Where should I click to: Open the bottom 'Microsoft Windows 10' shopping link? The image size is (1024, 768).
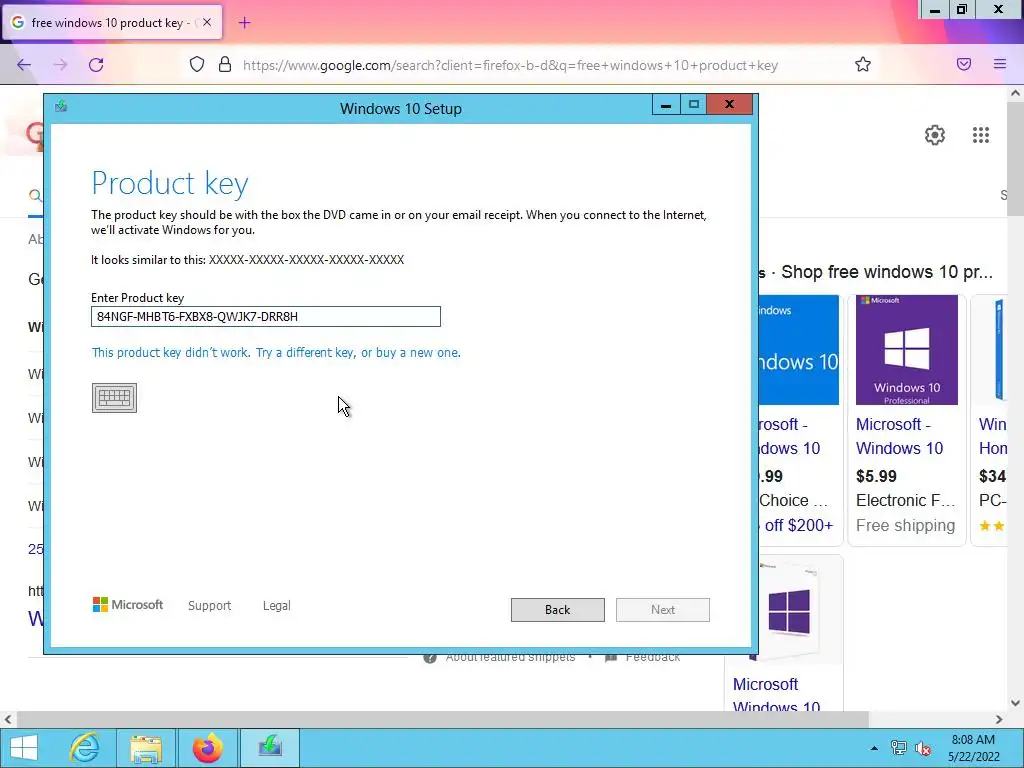tap(776, 694)
